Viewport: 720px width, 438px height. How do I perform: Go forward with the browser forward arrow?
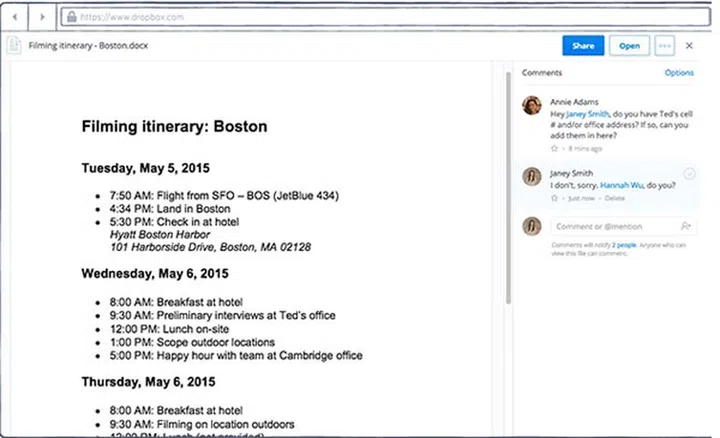click(x=42, y=17)
